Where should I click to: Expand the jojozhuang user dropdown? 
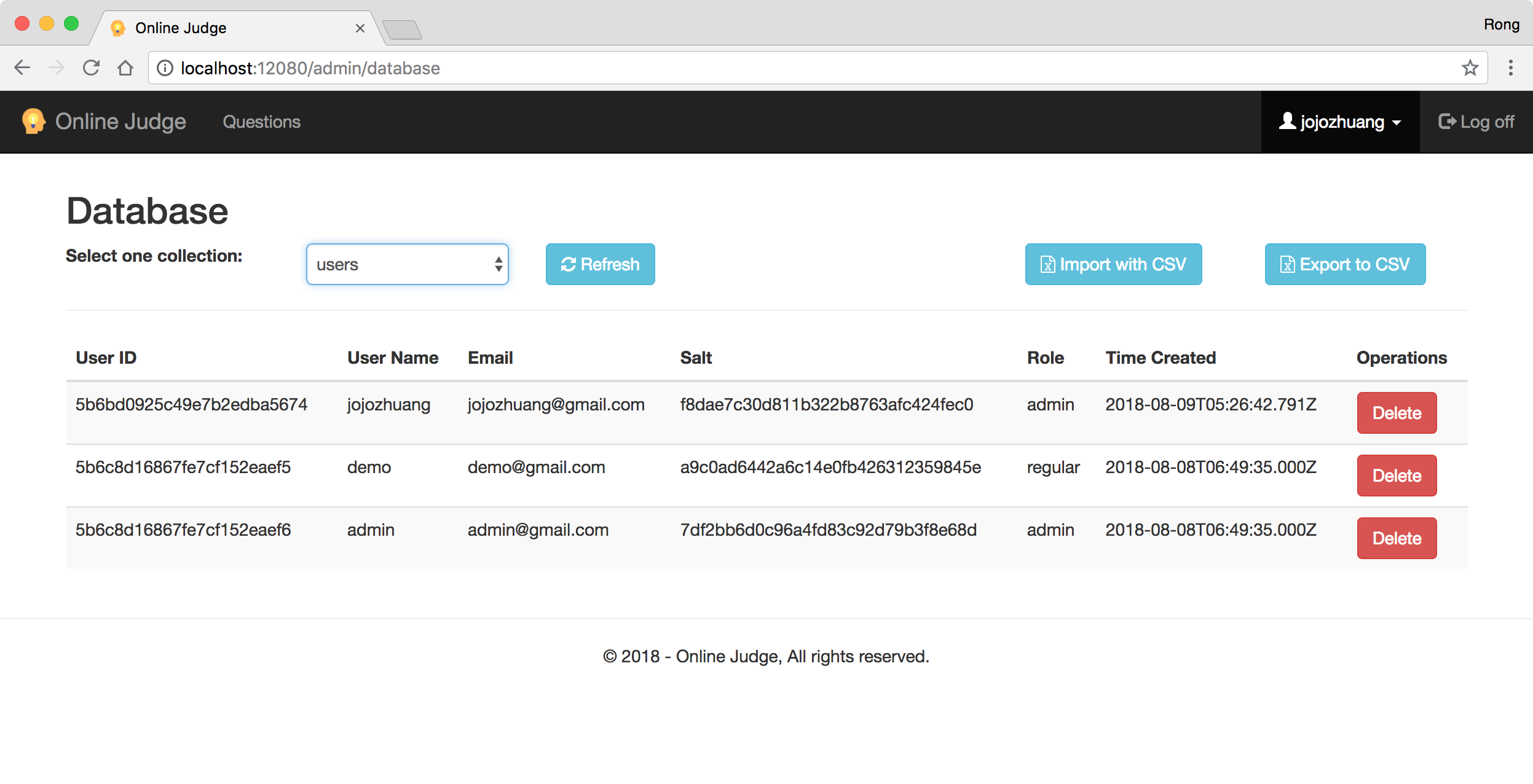point(1341,122)
